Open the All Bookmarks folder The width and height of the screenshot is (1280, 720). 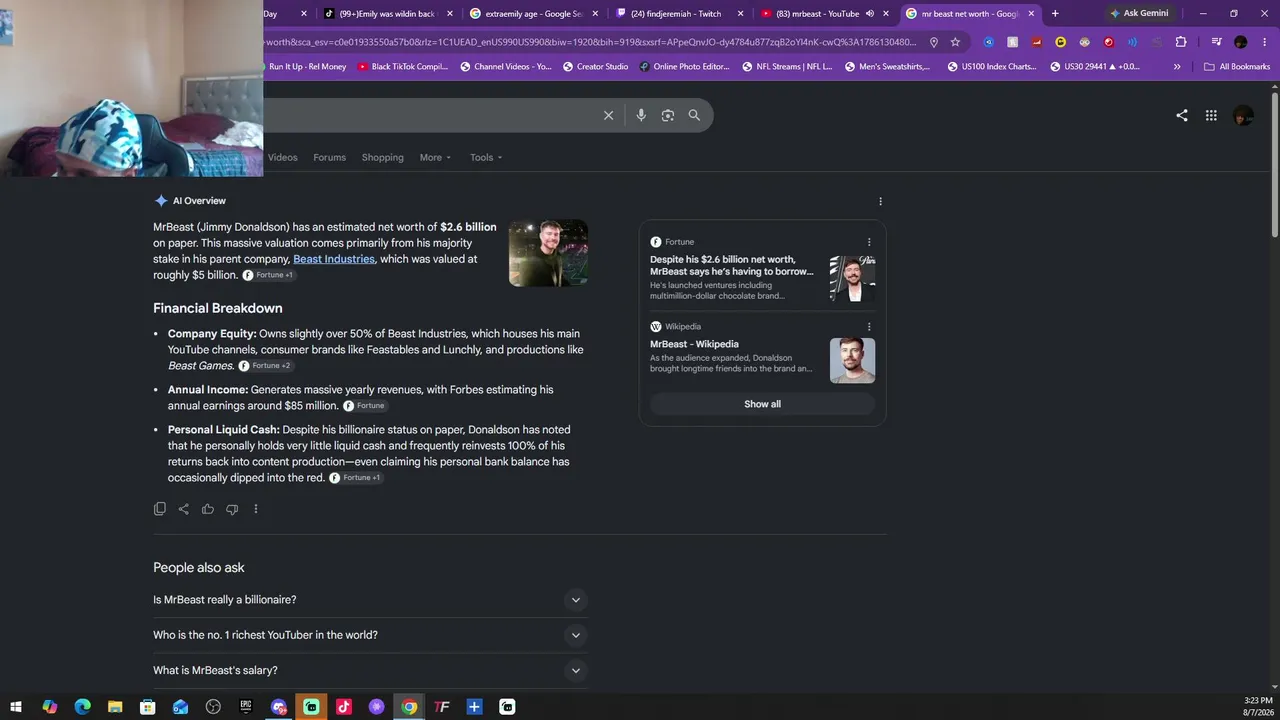pos(1237,67)
